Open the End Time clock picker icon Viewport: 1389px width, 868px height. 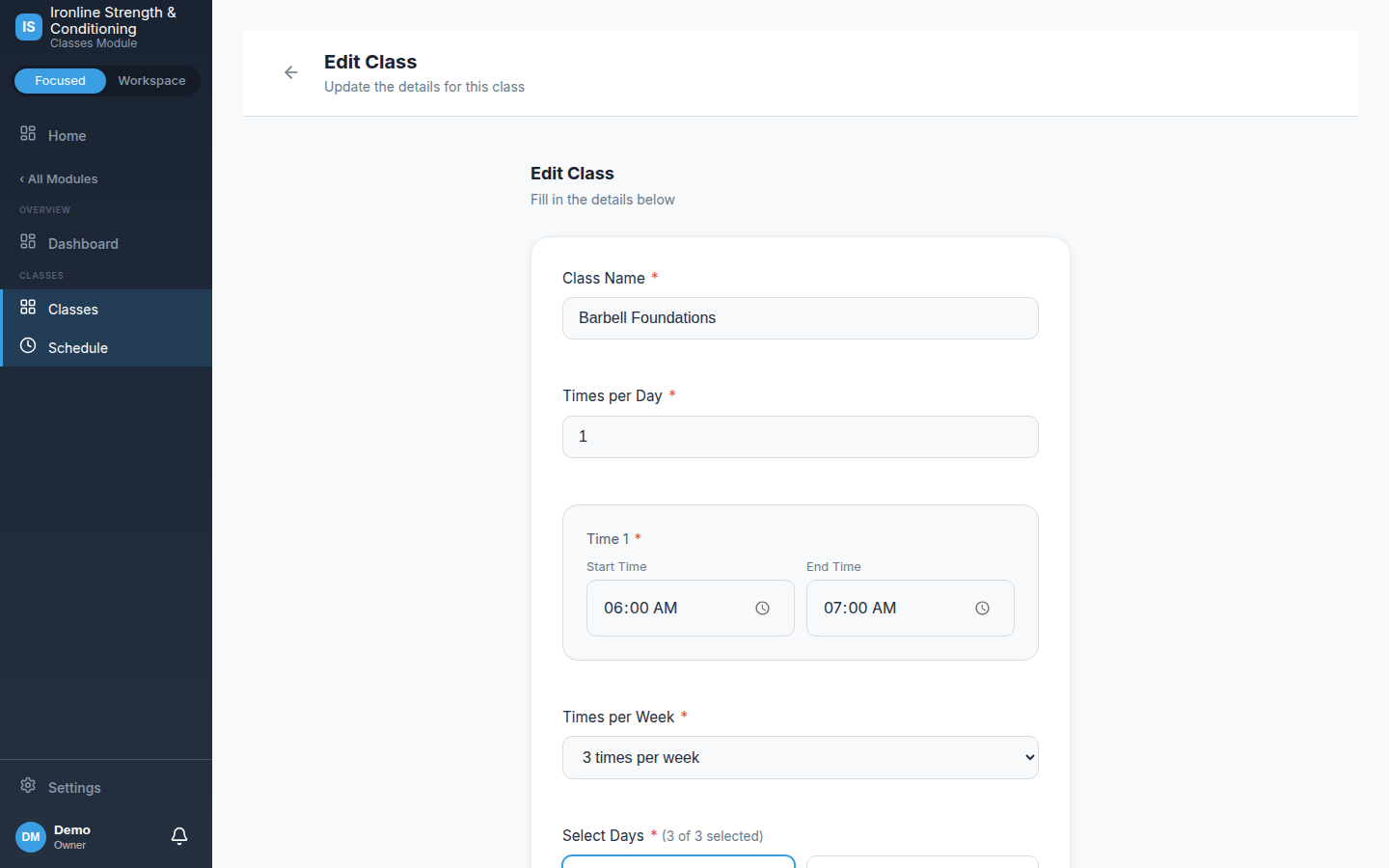pyautogui.click(x=982, y=609)
